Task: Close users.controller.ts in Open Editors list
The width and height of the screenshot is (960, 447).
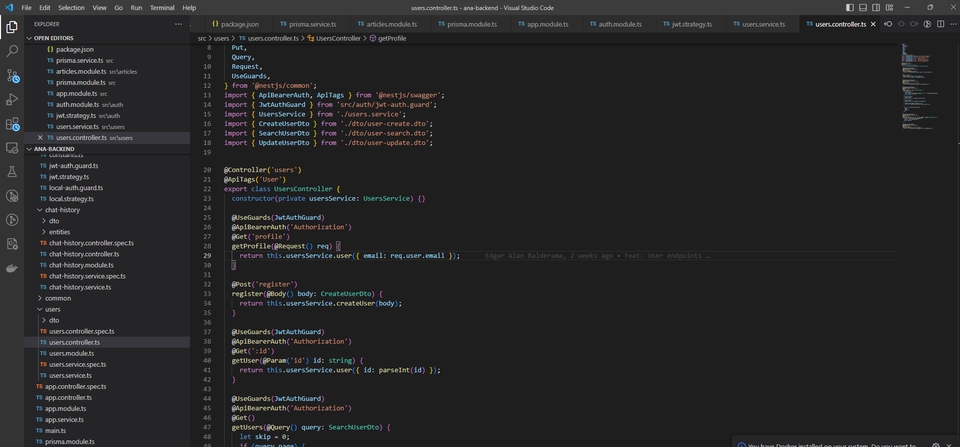Action: [40, 138]
